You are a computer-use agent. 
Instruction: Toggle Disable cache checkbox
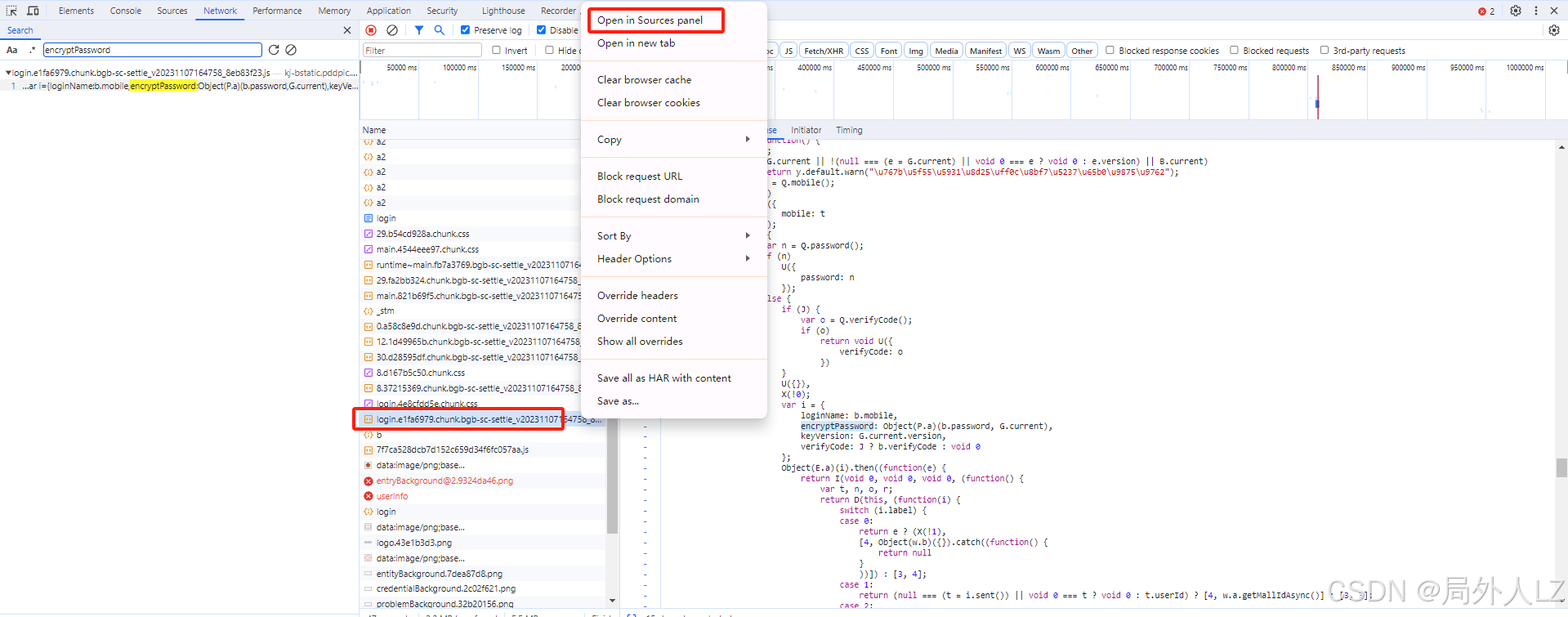pyautogui.click(x=541, y=30)
